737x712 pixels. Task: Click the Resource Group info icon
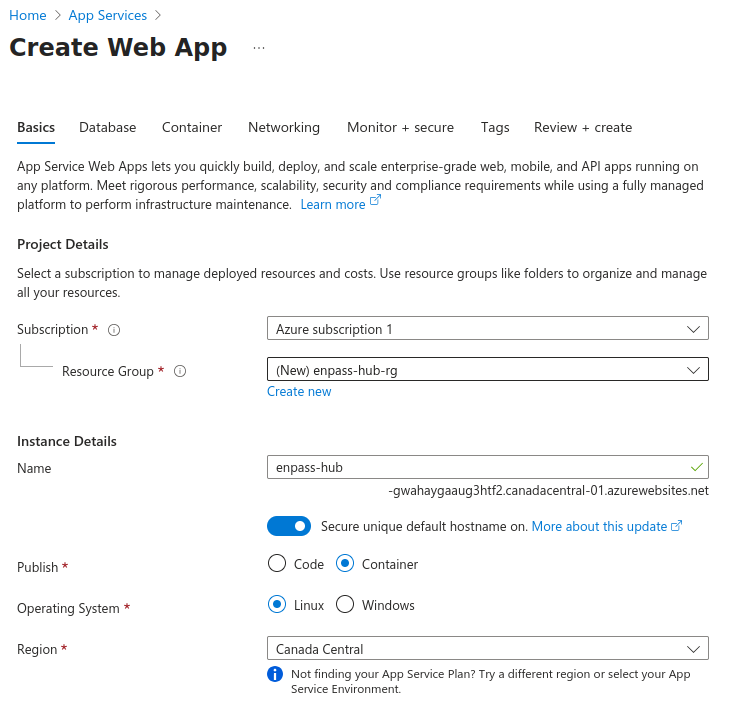click(x=180, y=371)
